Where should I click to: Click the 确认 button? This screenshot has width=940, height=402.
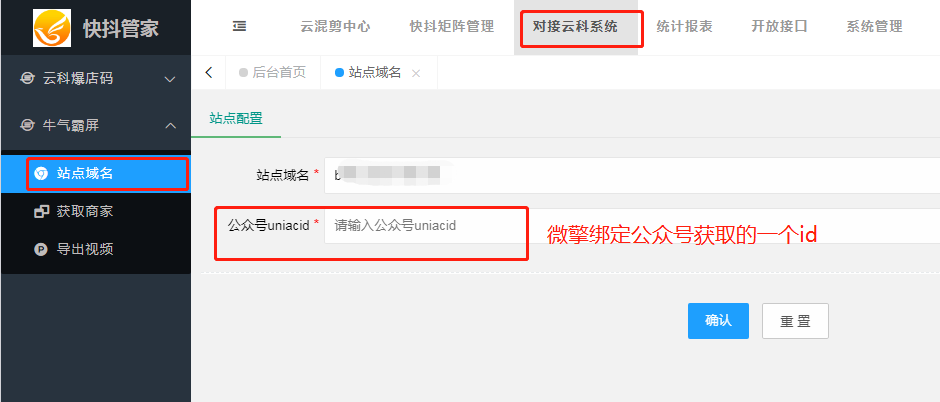(718, 321)
